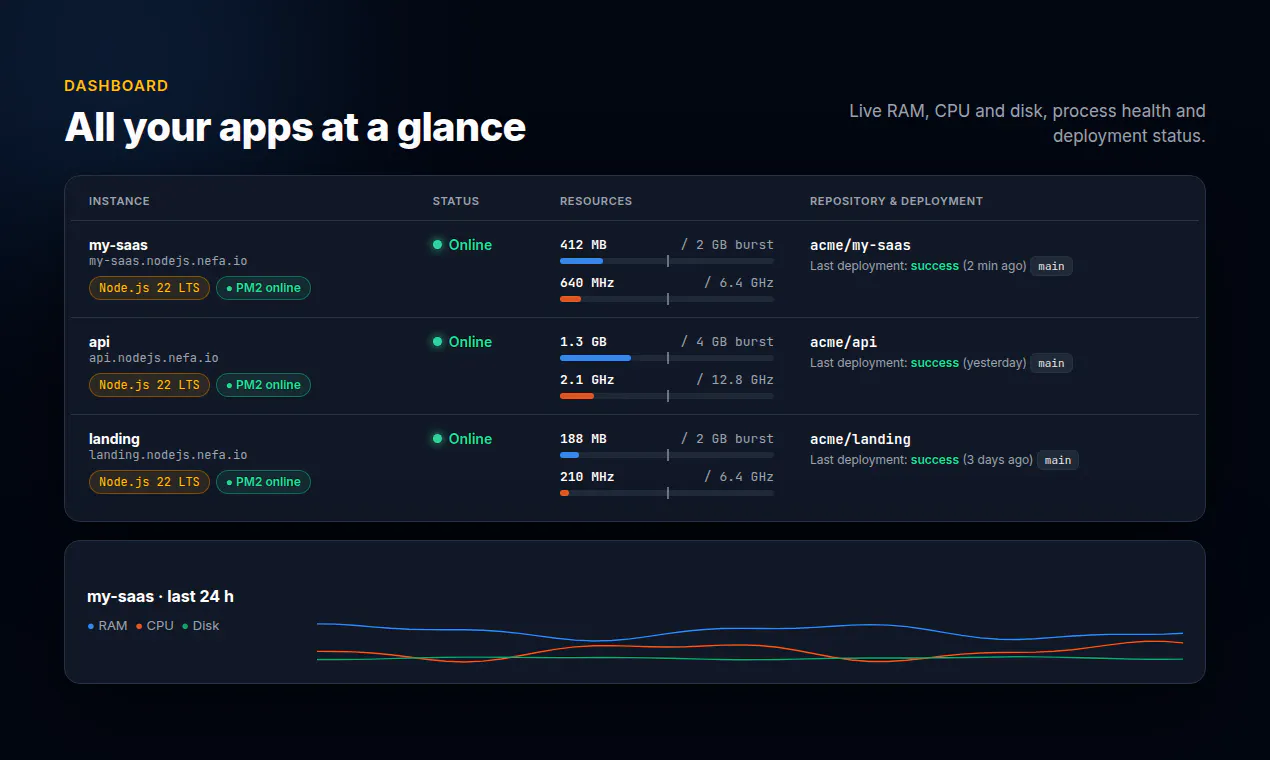Click the All your apps at a glance heading
The width and height of the screenshot is (1270, 760).
(x=295, y=127)
